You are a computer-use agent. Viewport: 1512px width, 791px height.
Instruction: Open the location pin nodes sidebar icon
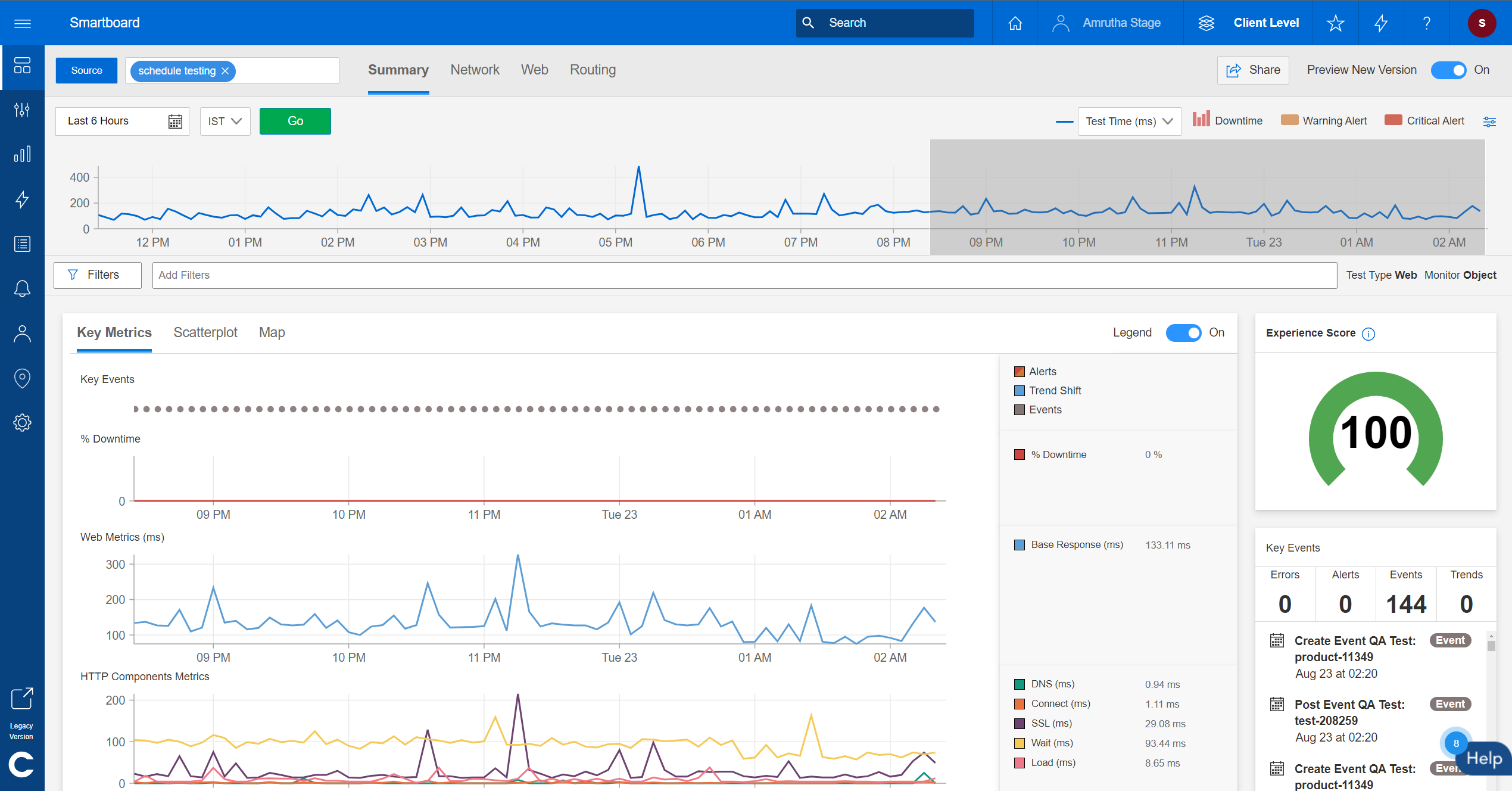pos(22,378)
